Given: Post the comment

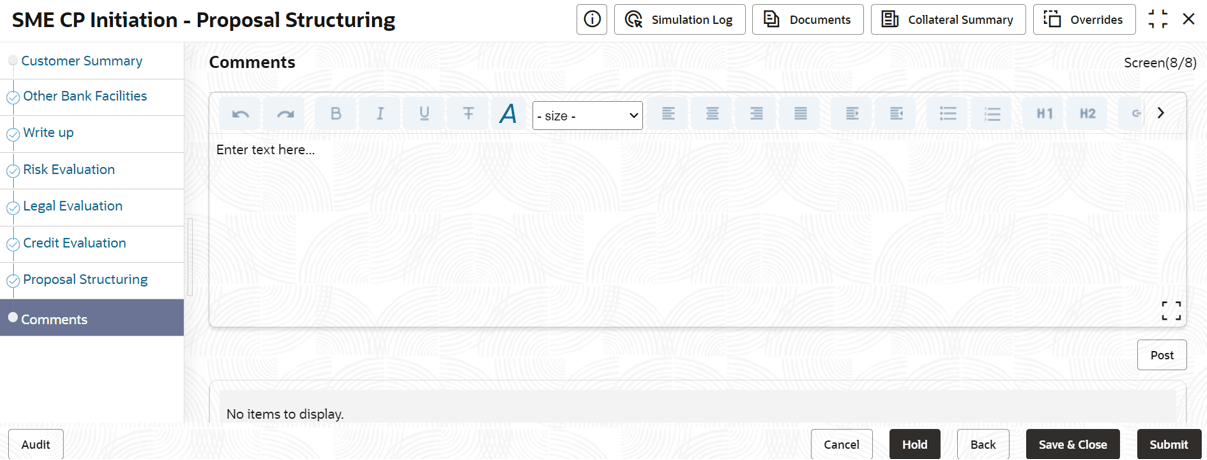Looking at the screenshot, I should [1162, 355].
